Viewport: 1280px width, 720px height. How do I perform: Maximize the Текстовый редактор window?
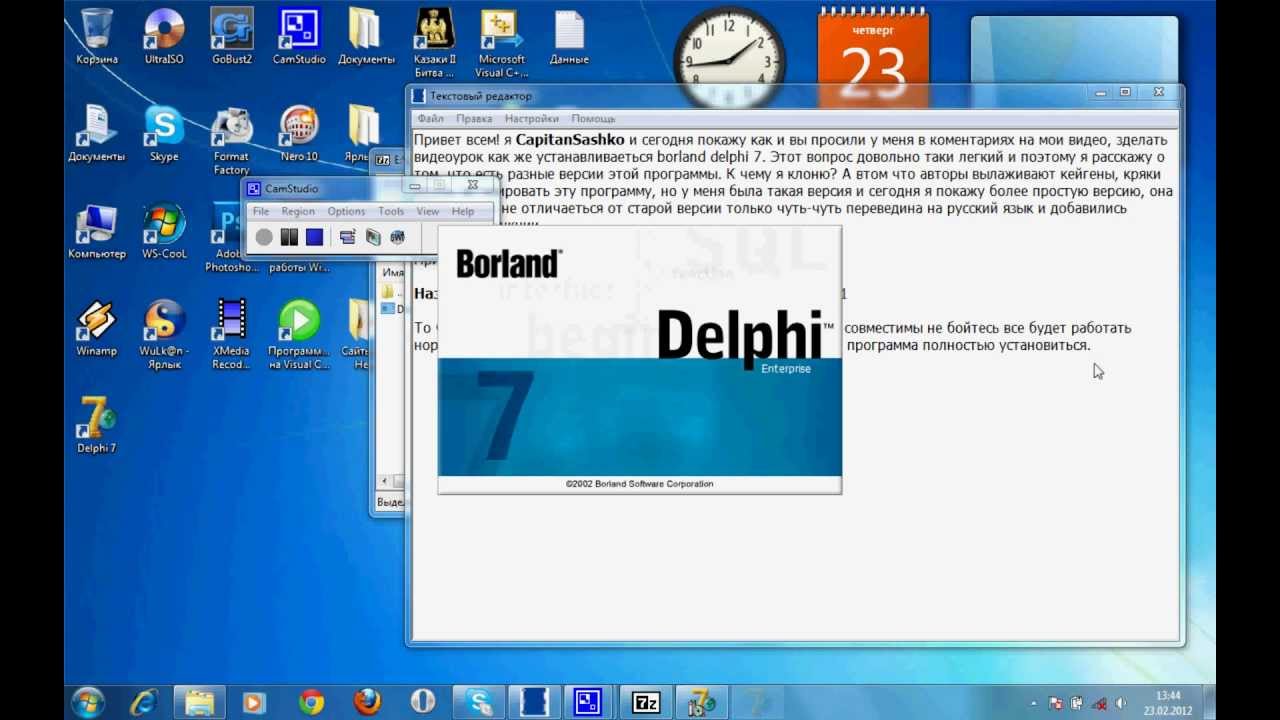point(1125,93)
